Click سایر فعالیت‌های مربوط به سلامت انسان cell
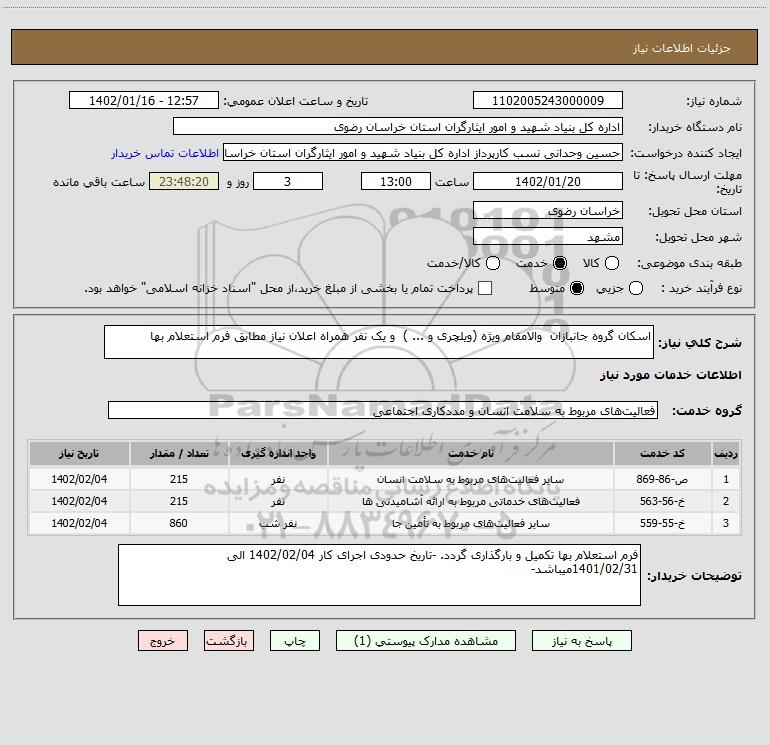 click(x=470, y=479)
